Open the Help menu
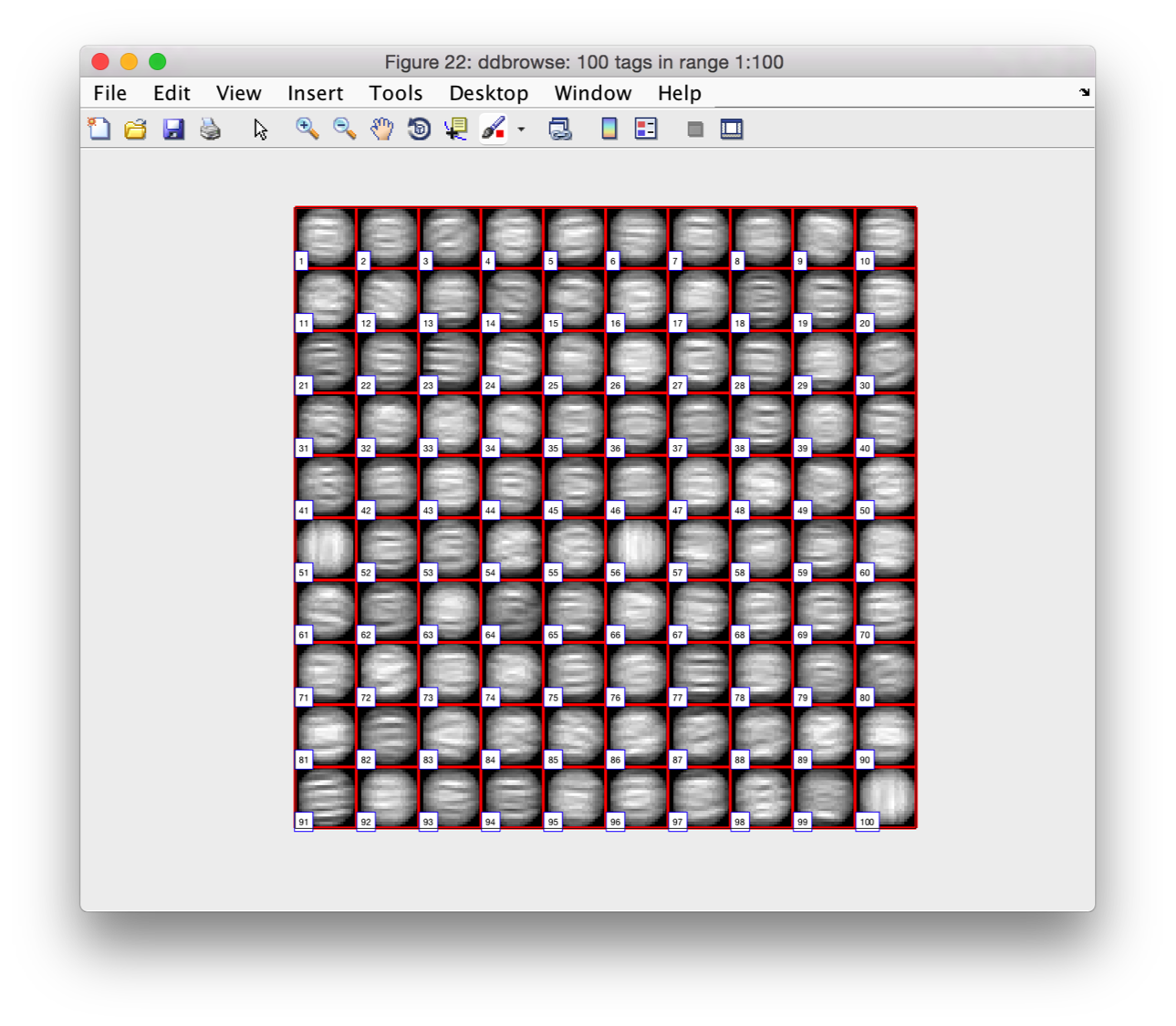The height and width of the screenshot is (1026, 1176). click(680, 93)
